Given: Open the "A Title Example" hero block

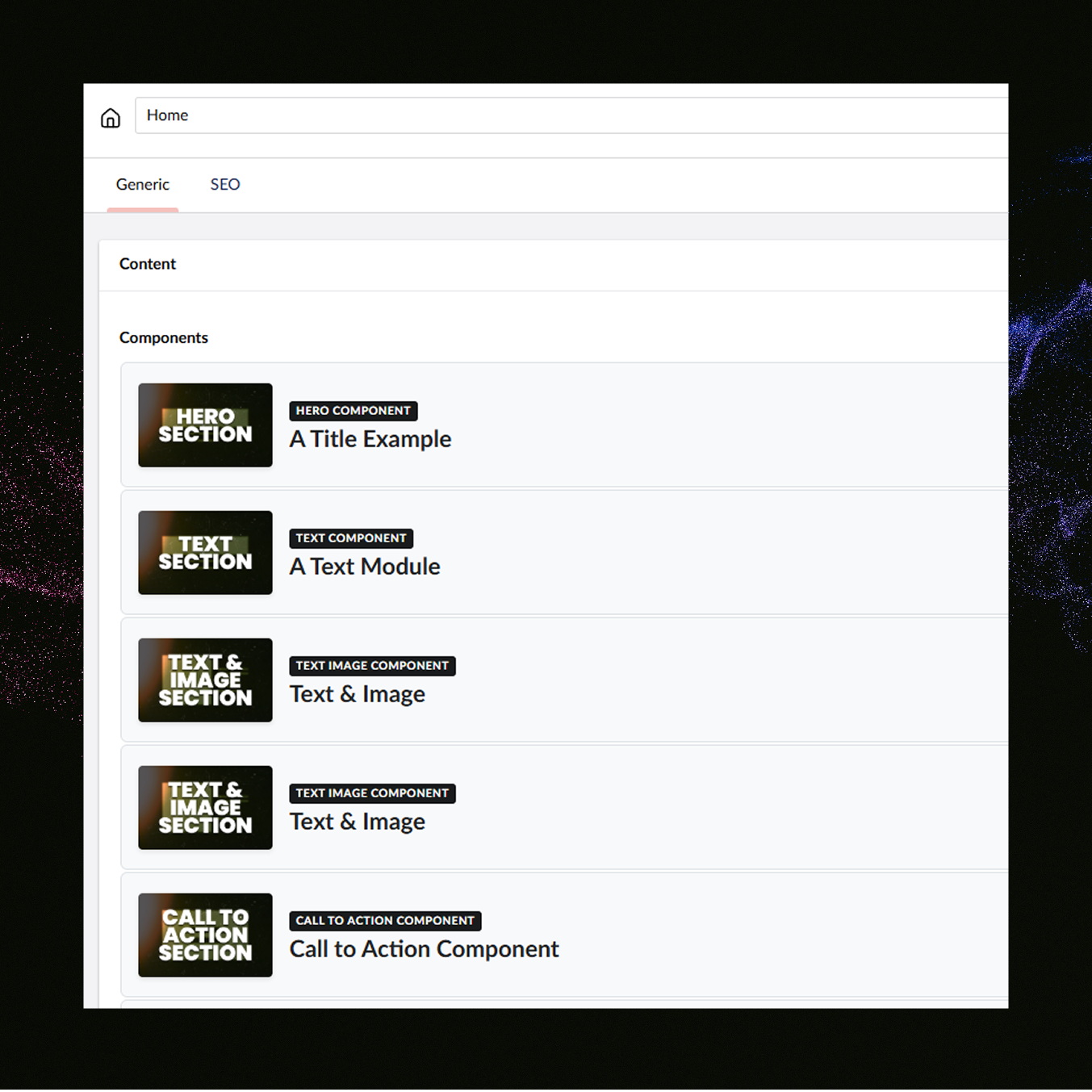Looking at the screenshot, I should pyautogui.click(x=370, y=440).
